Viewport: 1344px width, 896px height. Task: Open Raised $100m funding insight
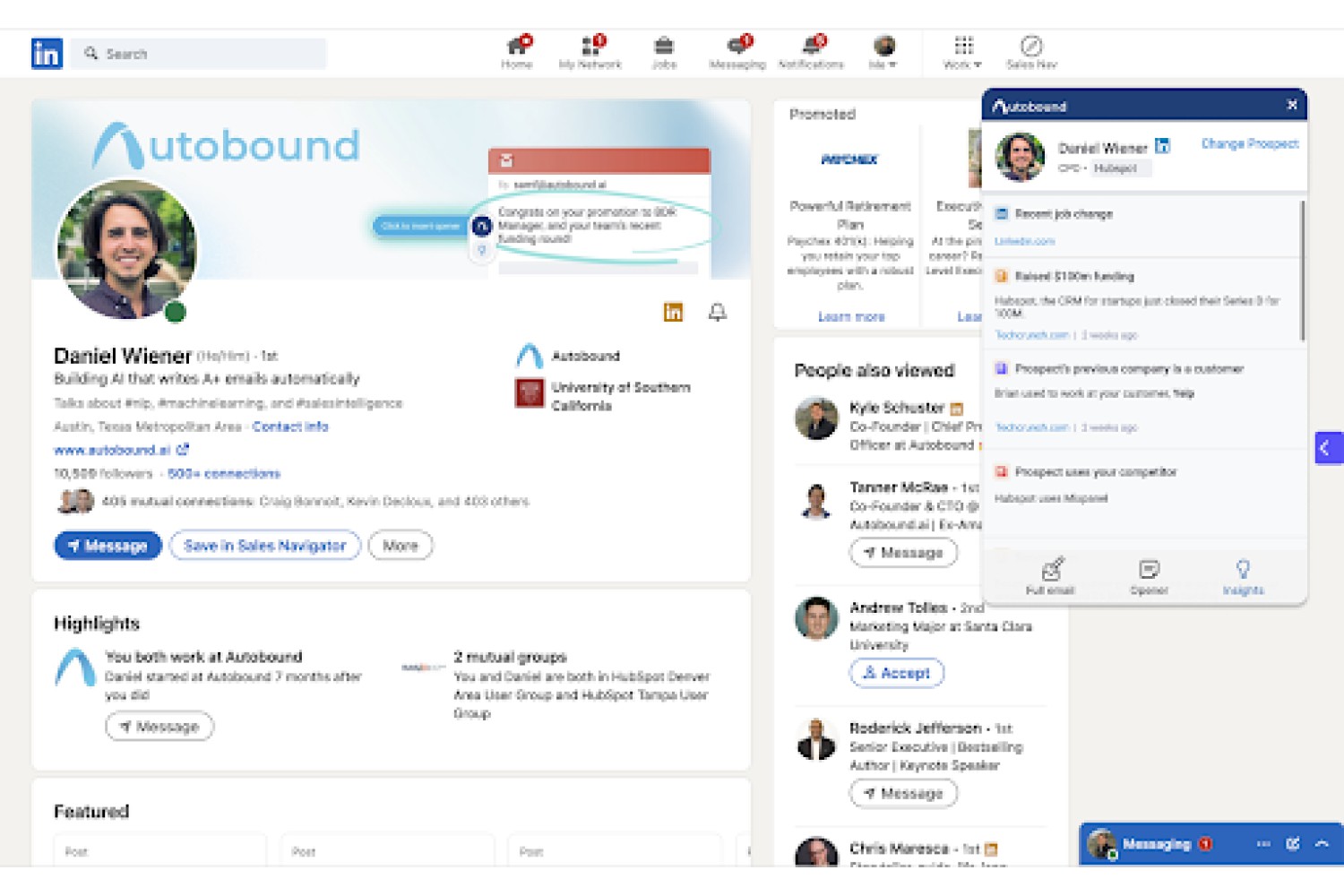1074,276
